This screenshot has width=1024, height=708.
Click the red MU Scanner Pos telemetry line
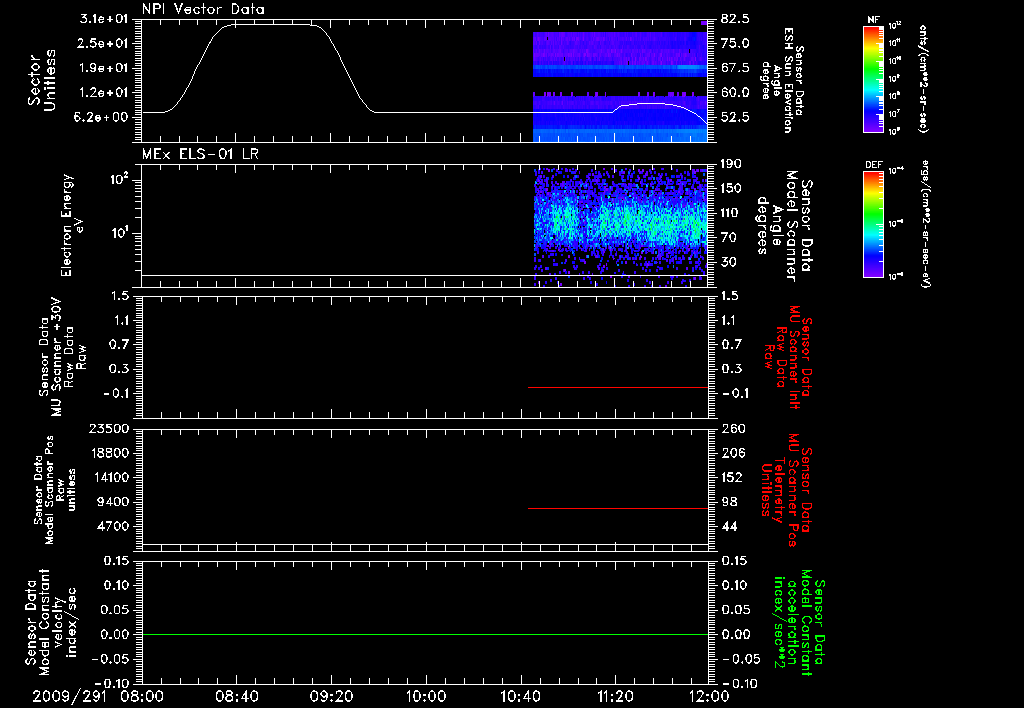point(618,508)
